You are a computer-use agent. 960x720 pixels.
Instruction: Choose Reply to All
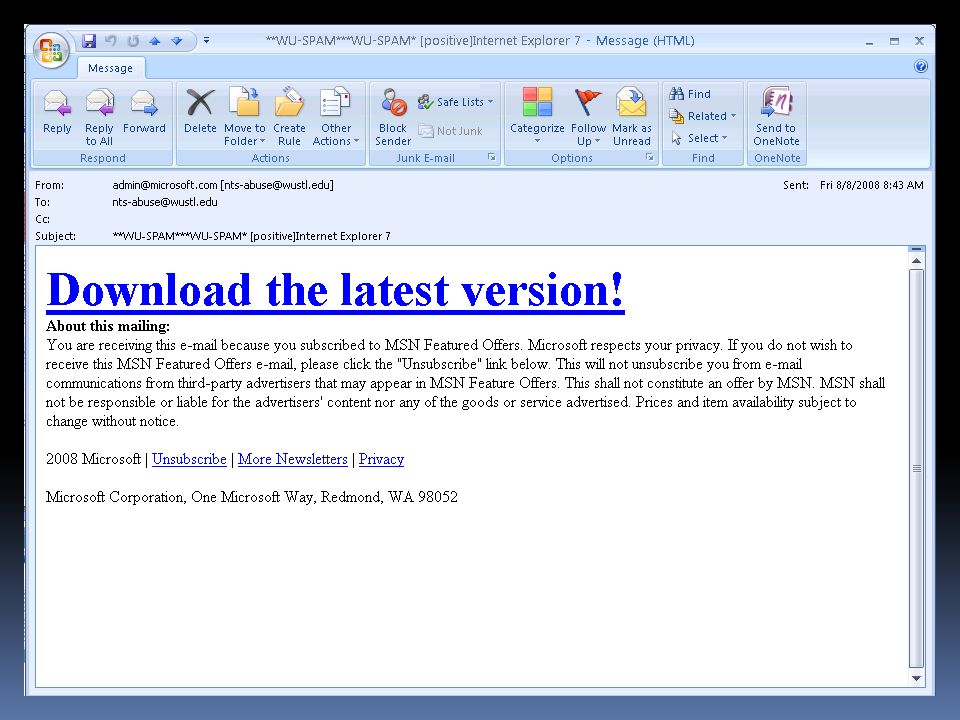(99, 118)
